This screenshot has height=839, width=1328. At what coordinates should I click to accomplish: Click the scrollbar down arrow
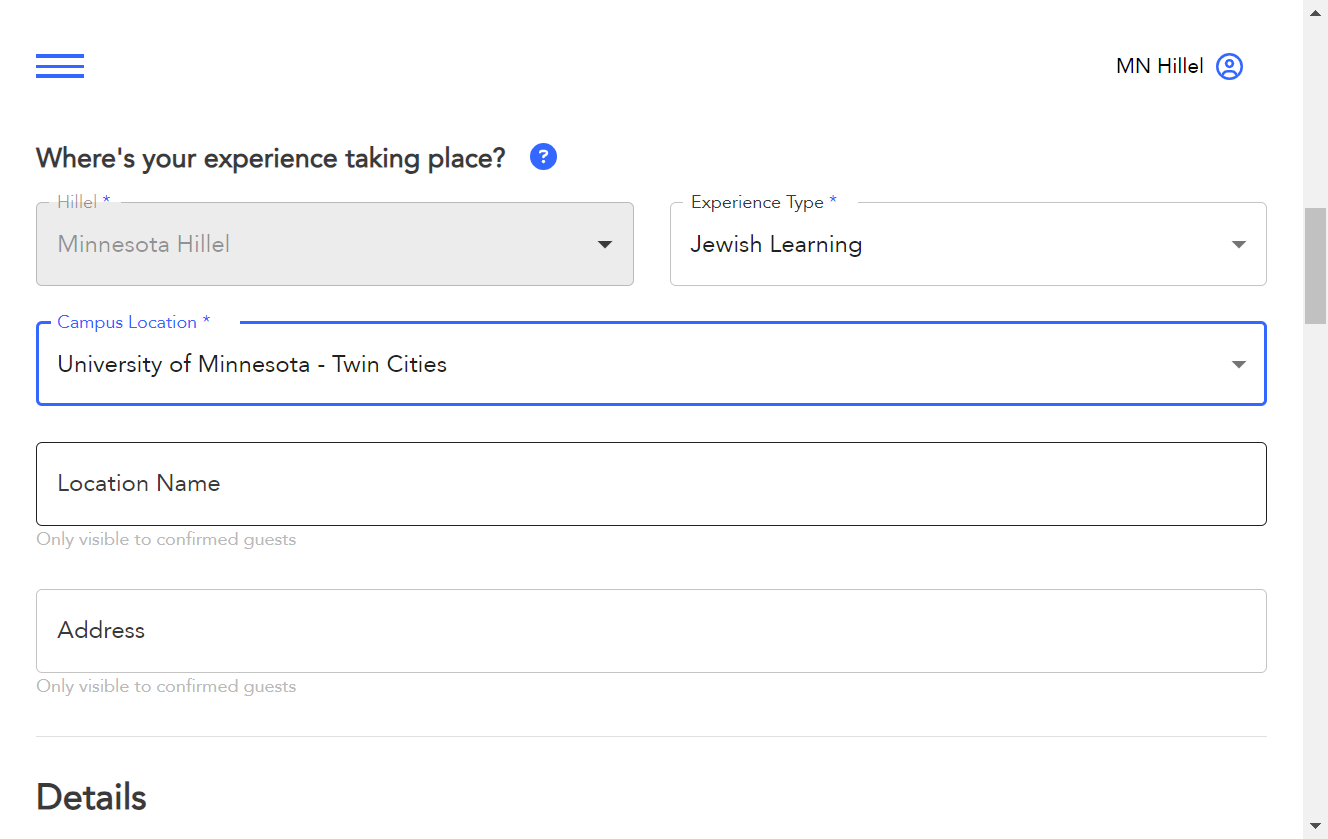coord(1315,826)
